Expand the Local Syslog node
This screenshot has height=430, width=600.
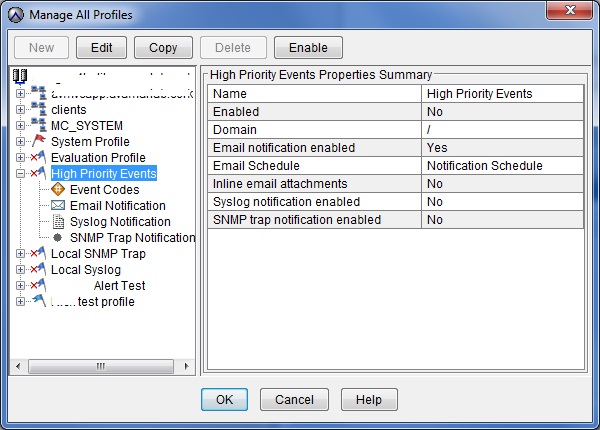pyautogui.click(x=20, y=270)
